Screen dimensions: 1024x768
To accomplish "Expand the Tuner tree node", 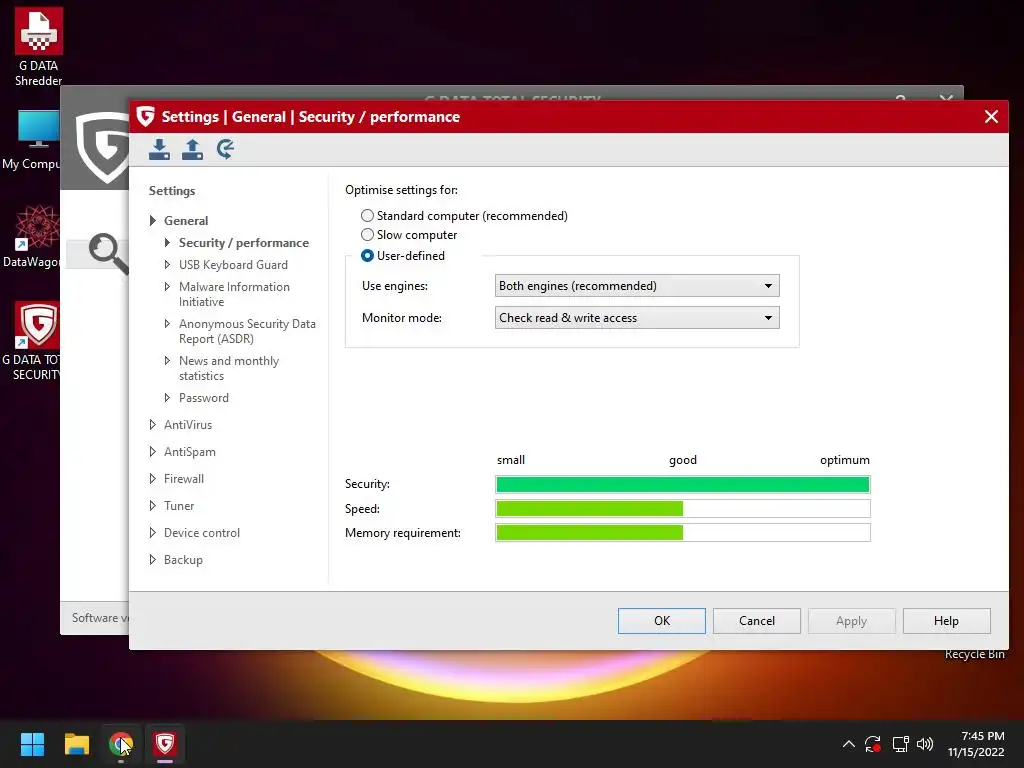I will tap(152, 505).
